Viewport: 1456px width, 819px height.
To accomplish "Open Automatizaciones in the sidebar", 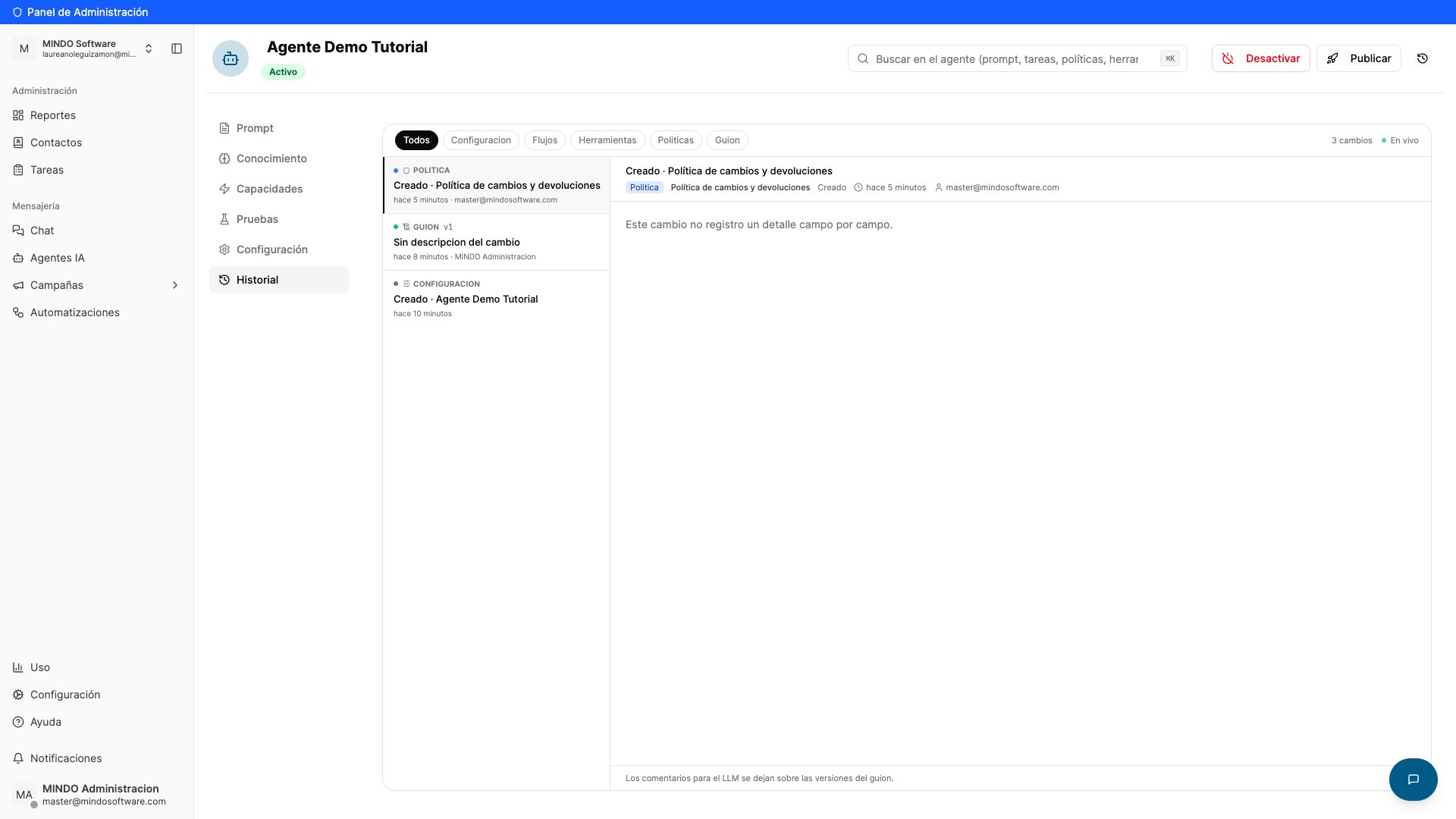I will pos(97,312).
